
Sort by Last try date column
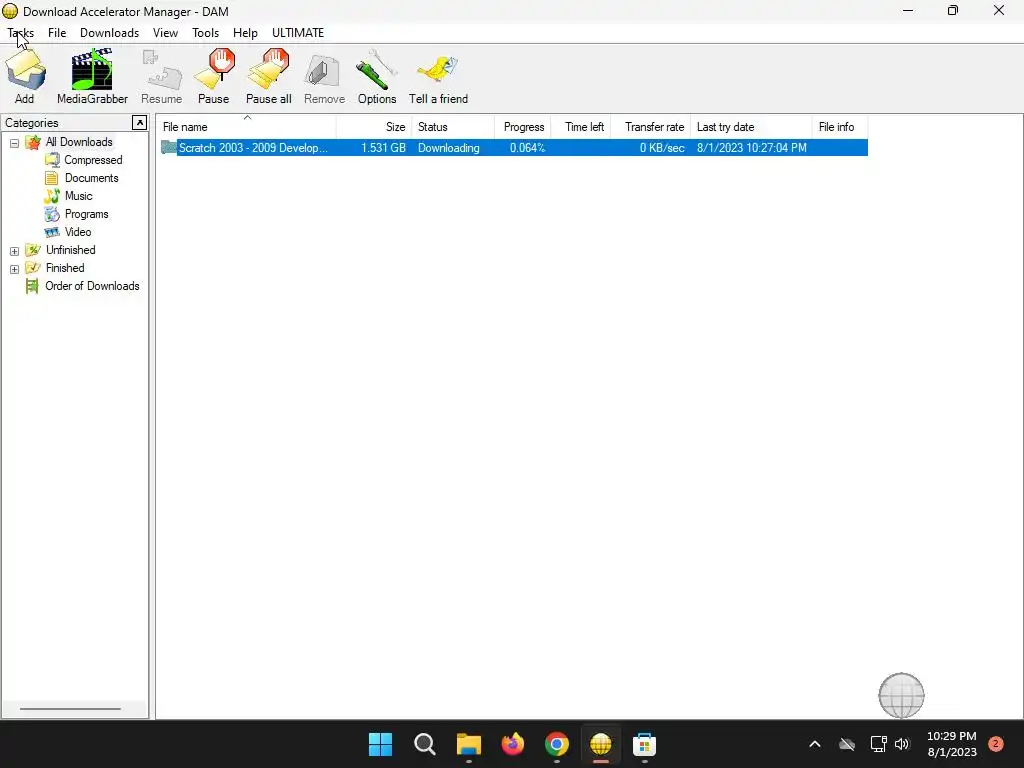[751, 127]
